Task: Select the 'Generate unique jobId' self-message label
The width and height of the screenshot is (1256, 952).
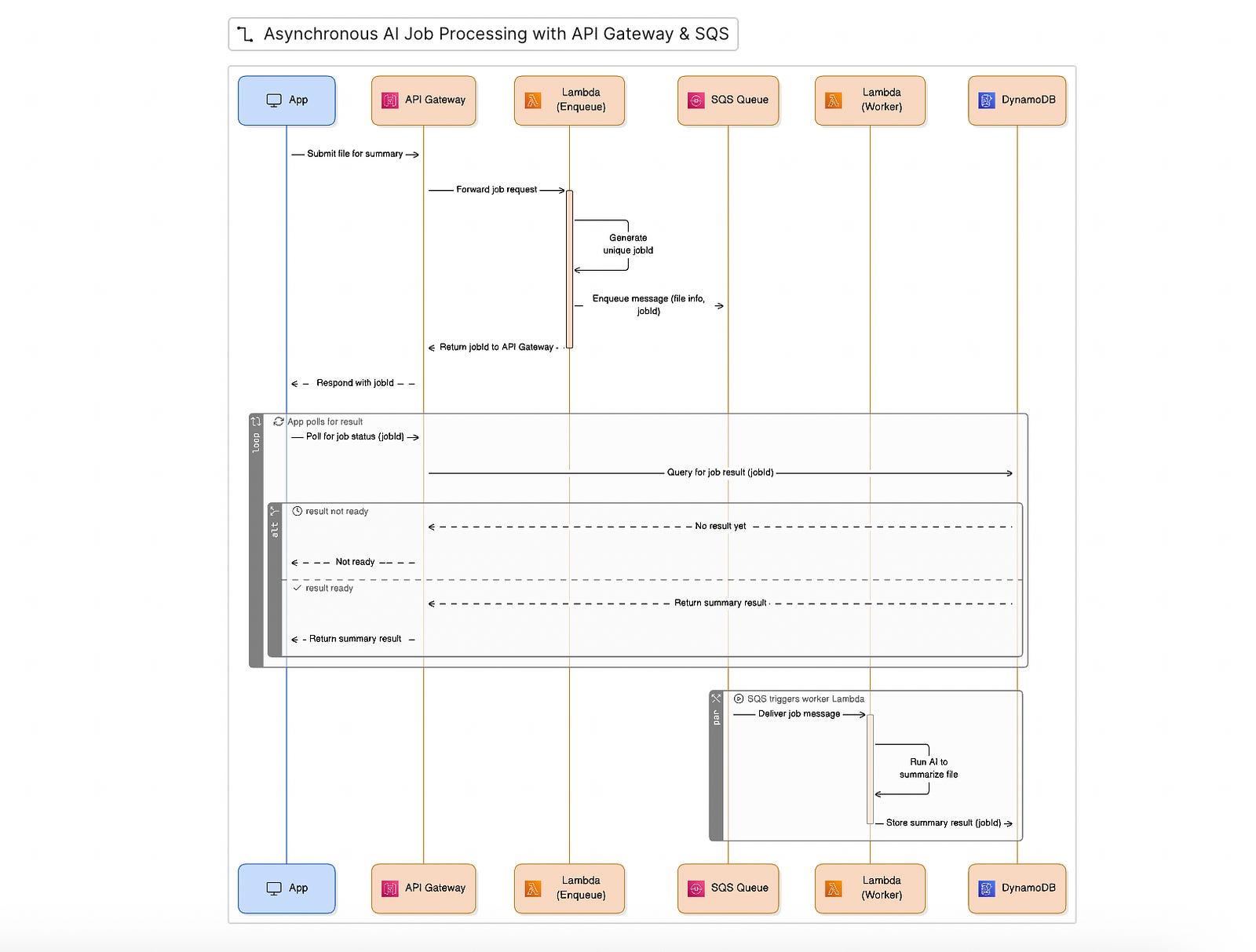Action: (x=628, y=244)
